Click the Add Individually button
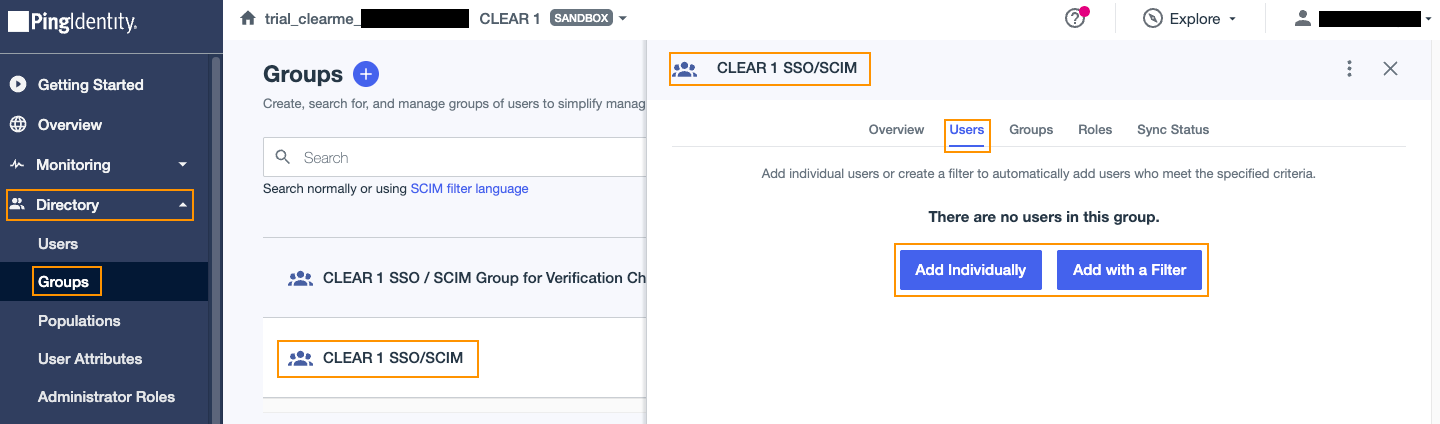This screenshot has height=424, width=1440. coord(970,270)
